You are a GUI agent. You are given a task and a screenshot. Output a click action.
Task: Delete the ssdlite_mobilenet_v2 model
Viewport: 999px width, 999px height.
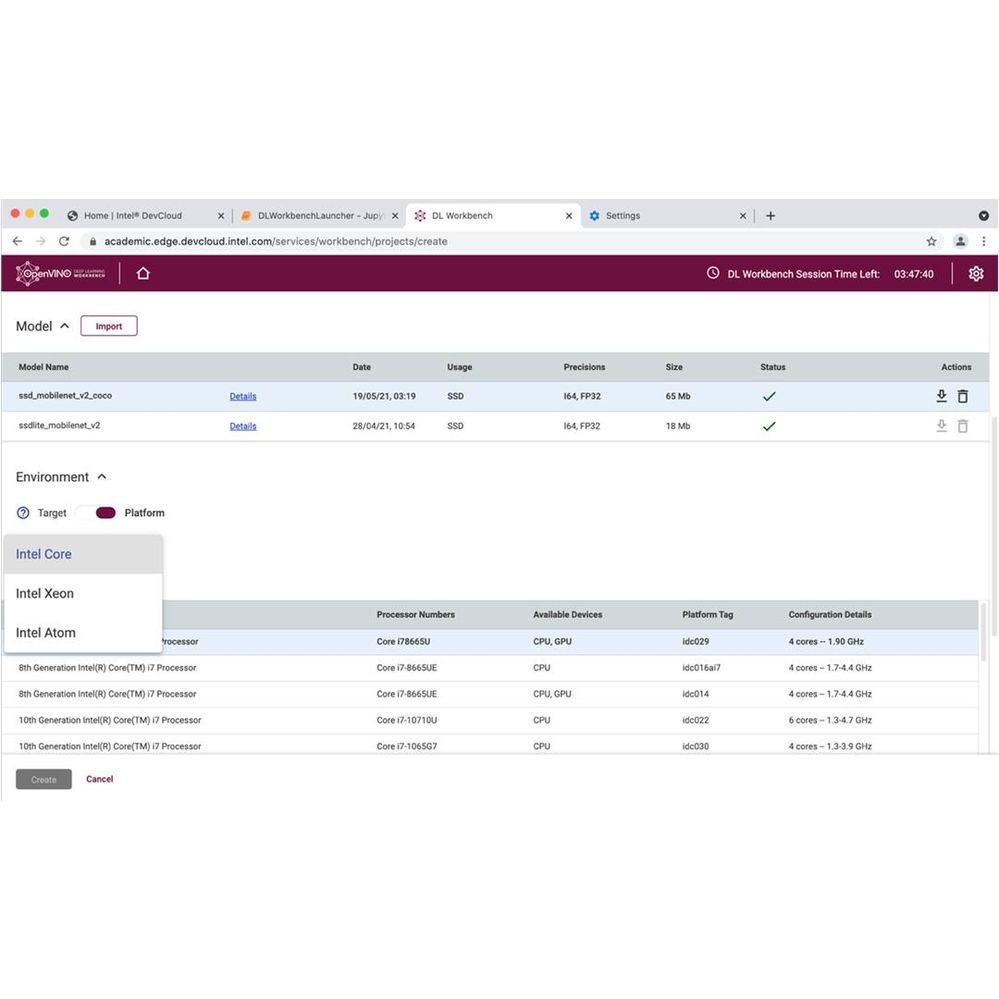[x=963, y=426]
